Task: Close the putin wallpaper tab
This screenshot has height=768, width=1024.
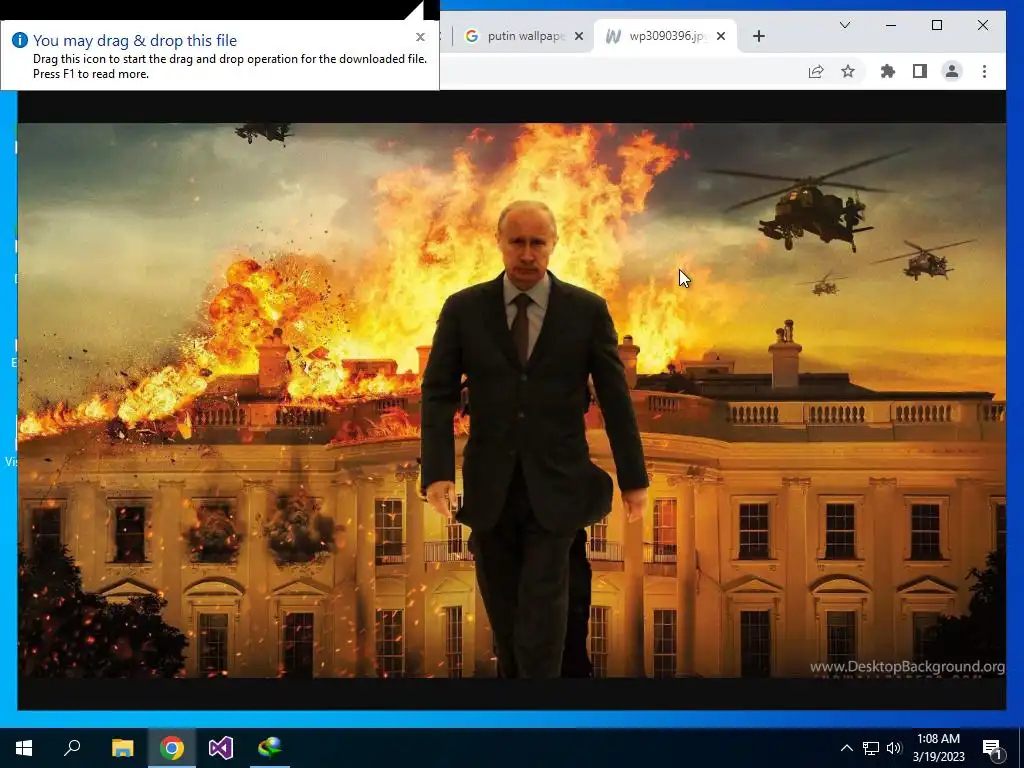Action: pos(579,36)
